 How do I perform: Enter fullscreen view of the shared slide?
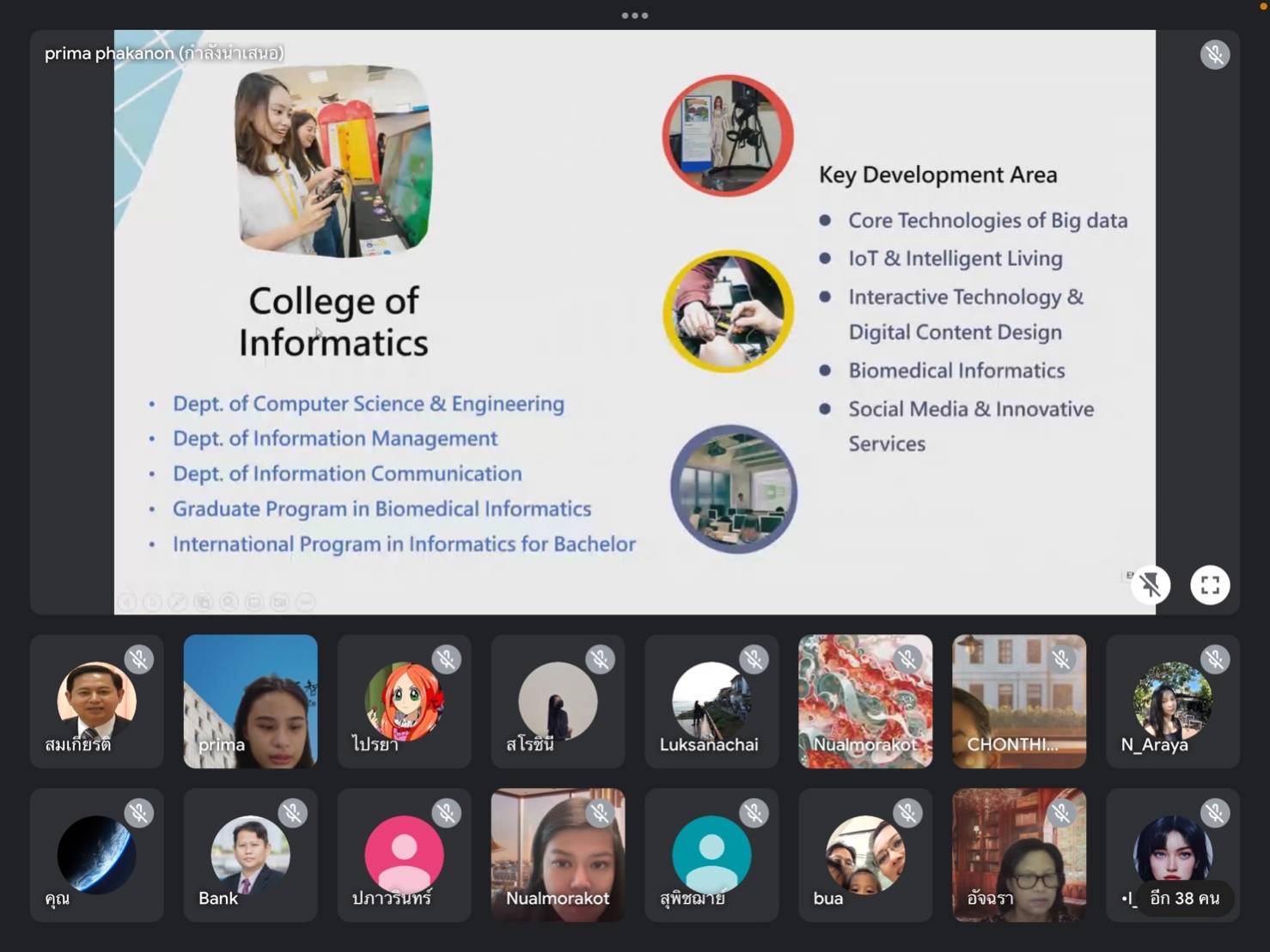click(1210, 585)
